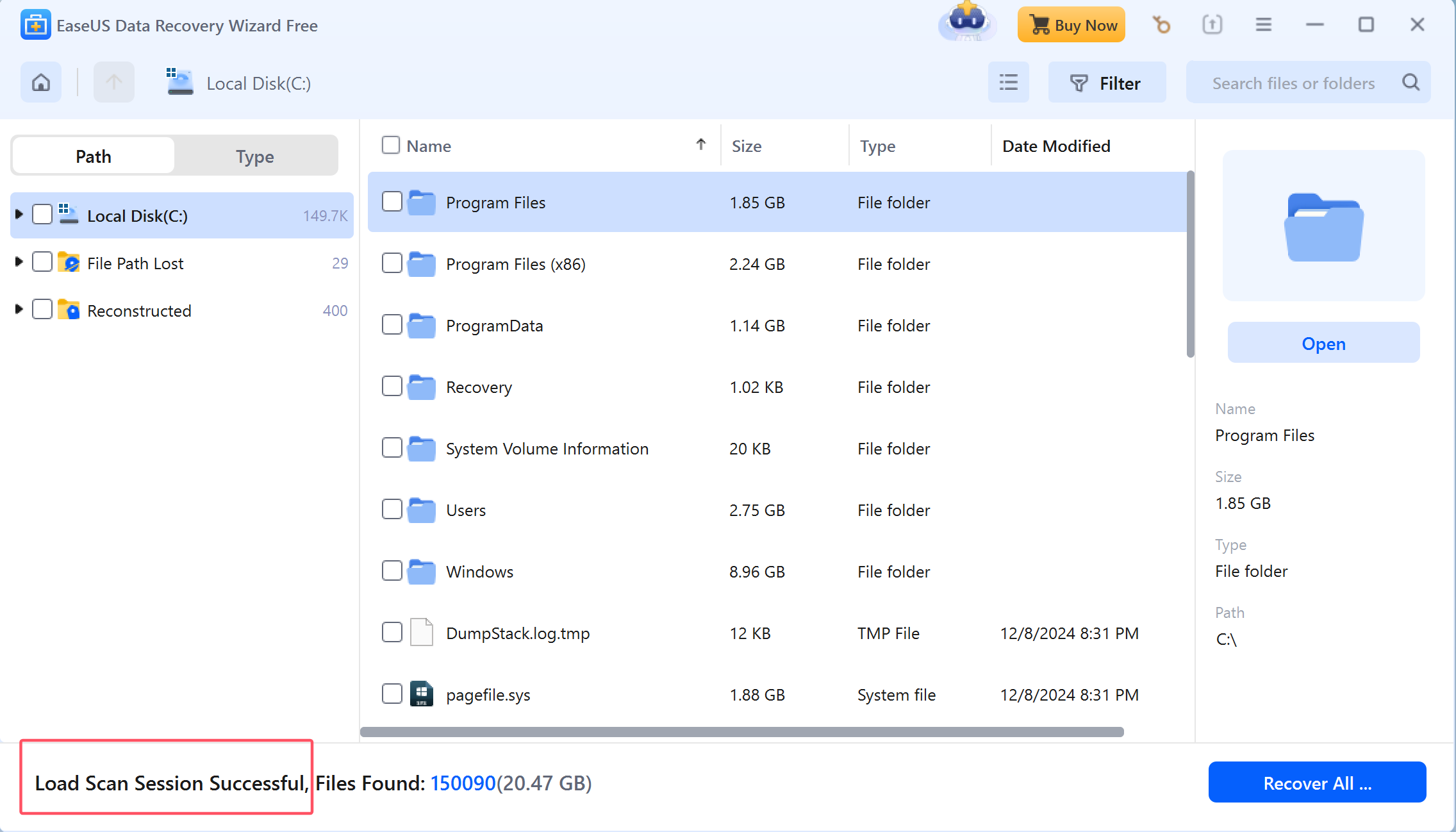Click the up-one-level arrow button

click(114, 83)
